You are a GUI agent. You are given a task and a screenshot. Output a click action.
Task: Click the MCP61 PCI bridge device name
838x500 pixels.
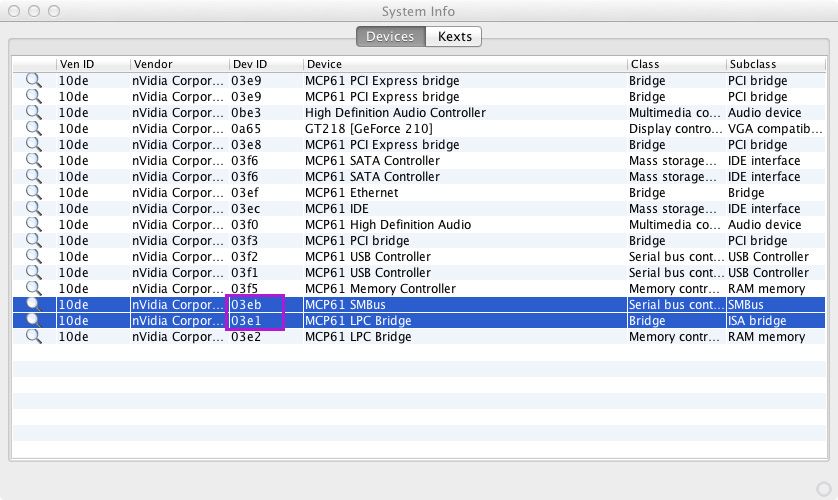(x=357, y=241)
